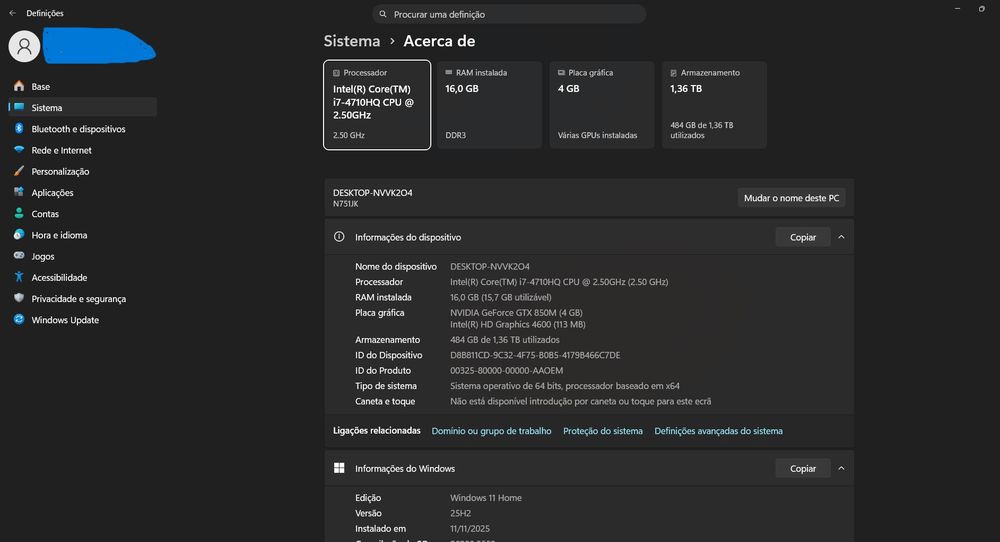The image size is (1000, 542).
Task: Click the ID do Dispositivo value
Action: pos(535,355)
